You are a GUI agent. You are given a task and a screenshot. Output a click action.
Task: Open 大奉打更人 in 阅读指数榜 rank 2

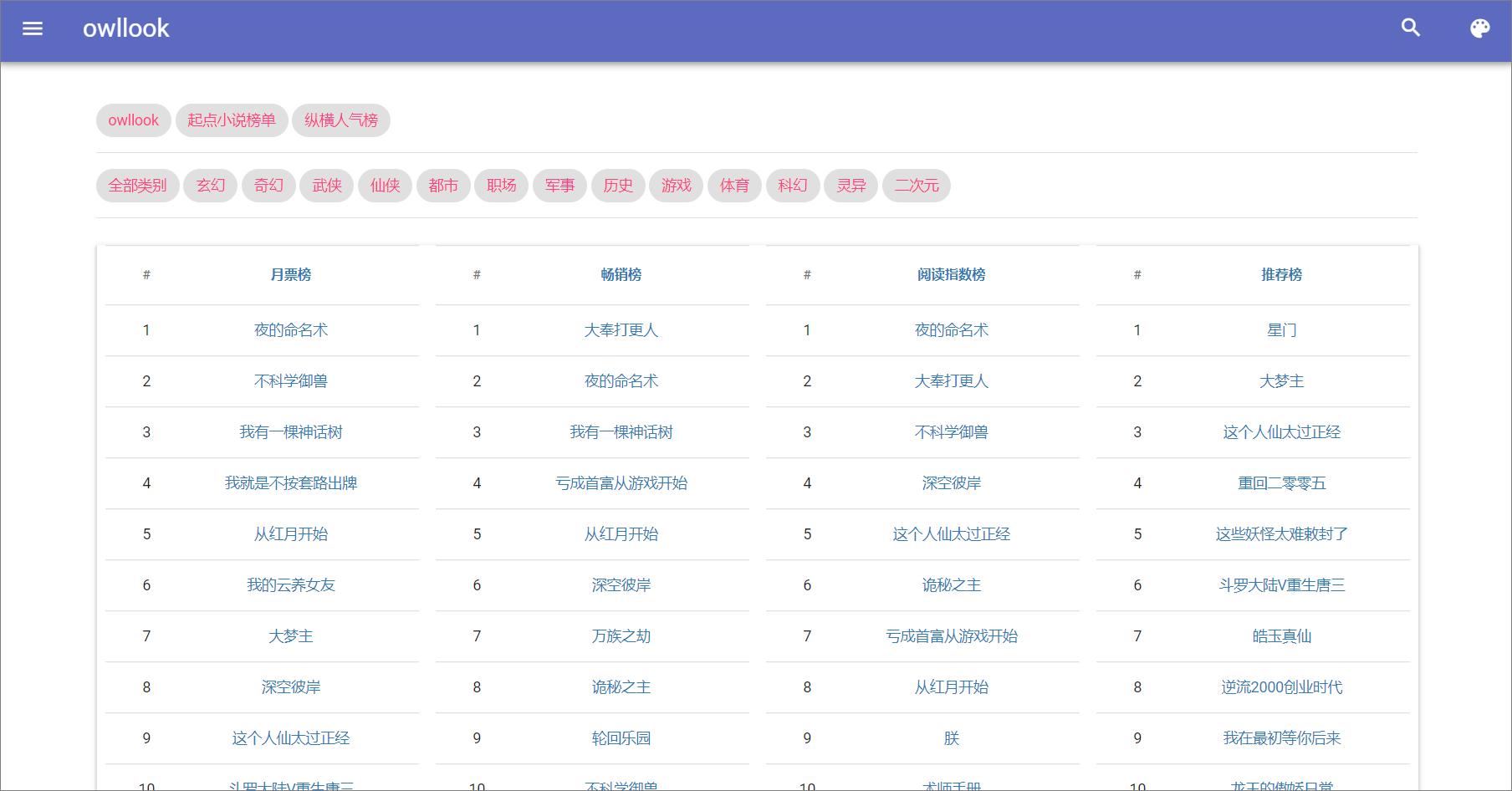pyautogui.click(x=952, y=381)
